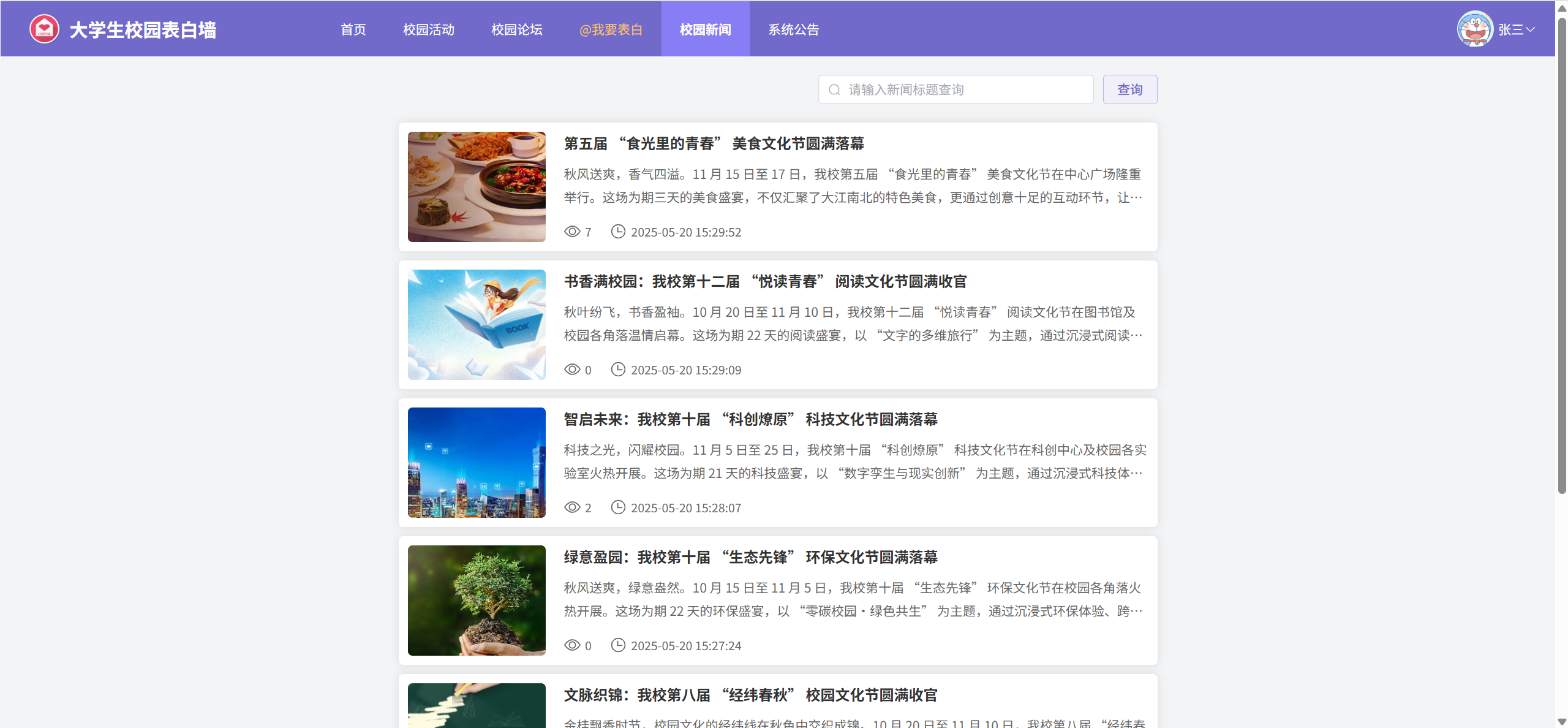Open the 阅读文化节圆满收官 news headline

click(765, 281)
